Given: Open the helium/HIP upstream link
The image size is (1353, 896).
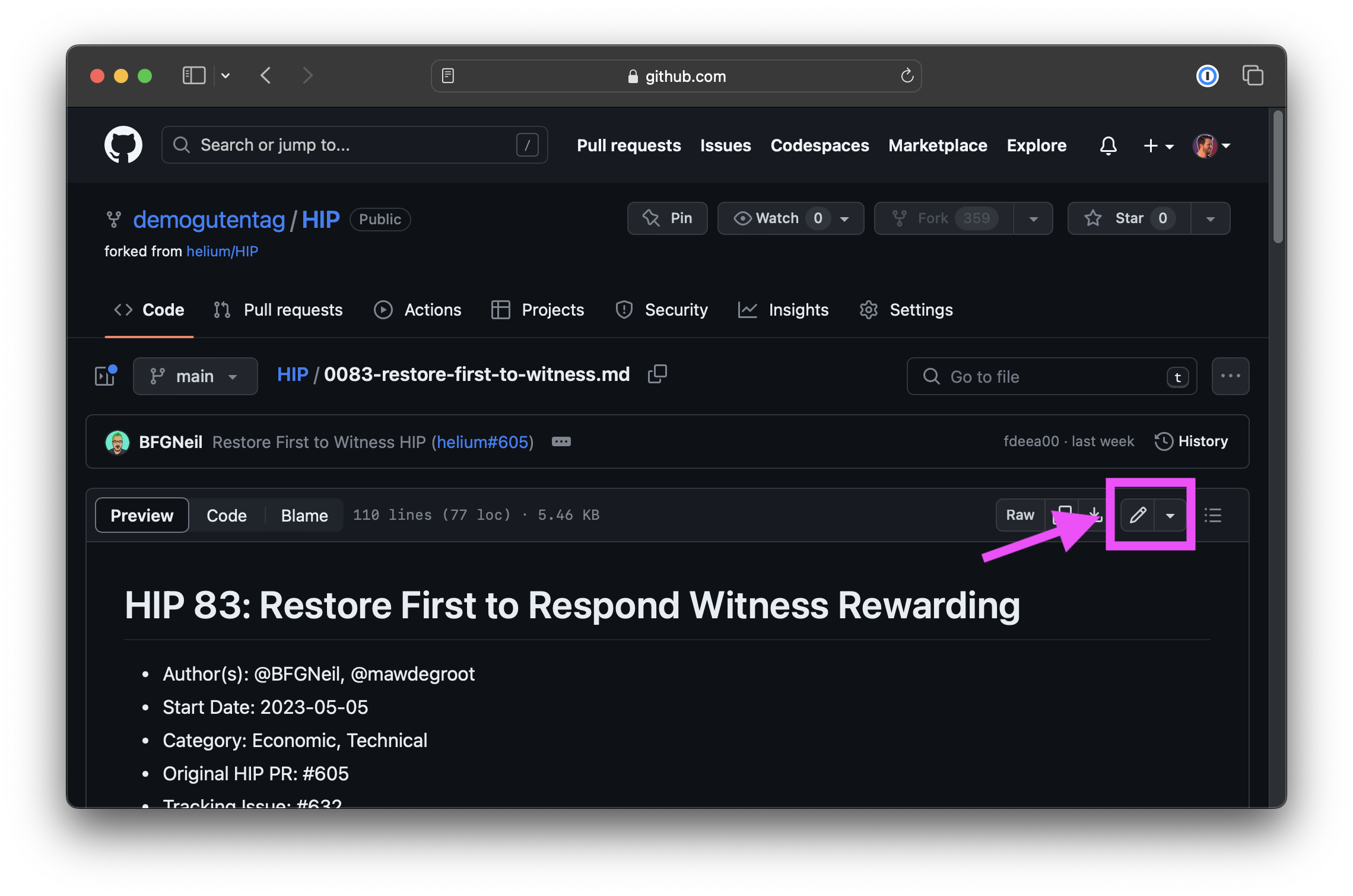Looking at the screenshot, I should click(x=222, y=252).
